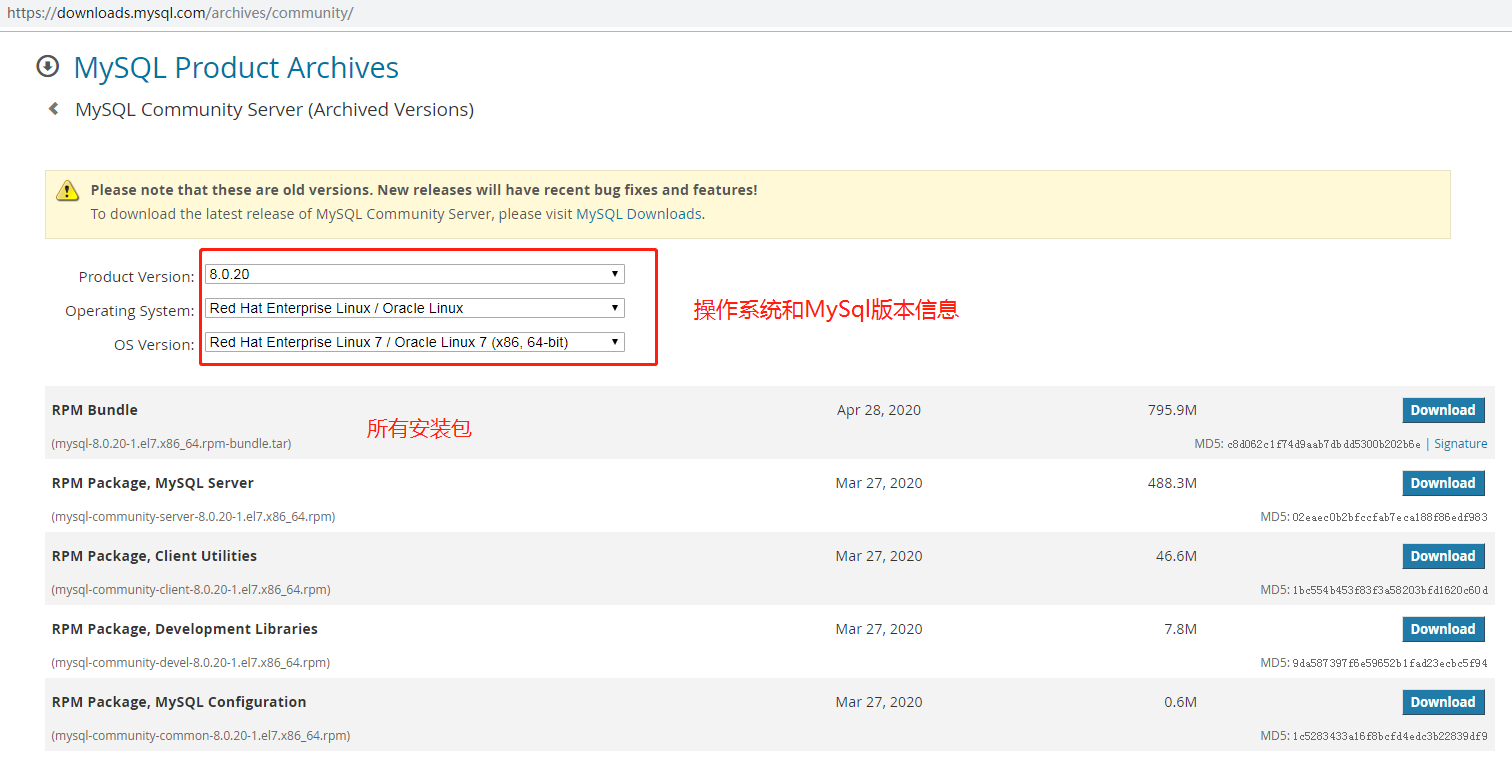Open the Operating System dropdown
Screen dimensions: 1512x762
coord(415,308)
